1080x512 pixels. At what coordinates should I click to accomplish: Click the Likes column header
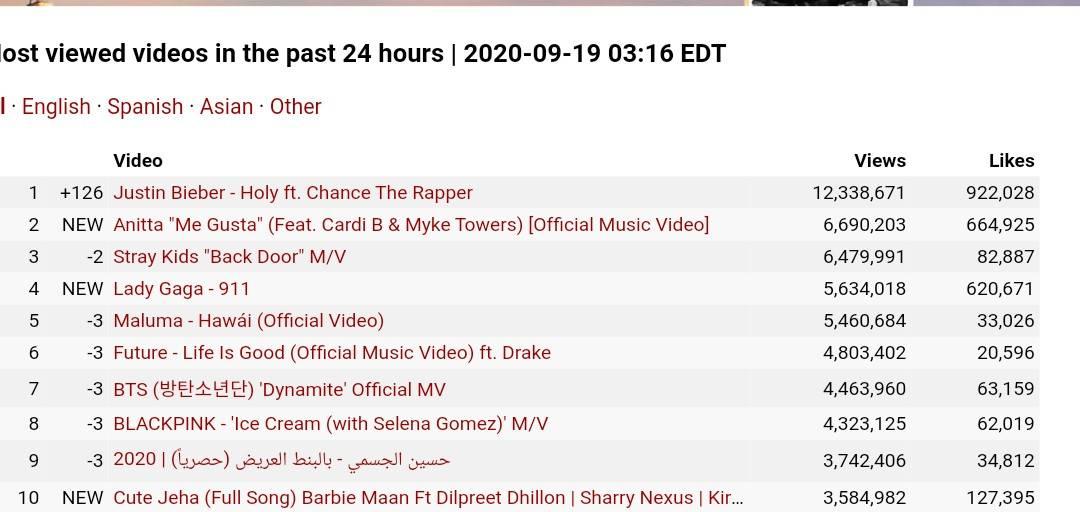pos(1011,161)
